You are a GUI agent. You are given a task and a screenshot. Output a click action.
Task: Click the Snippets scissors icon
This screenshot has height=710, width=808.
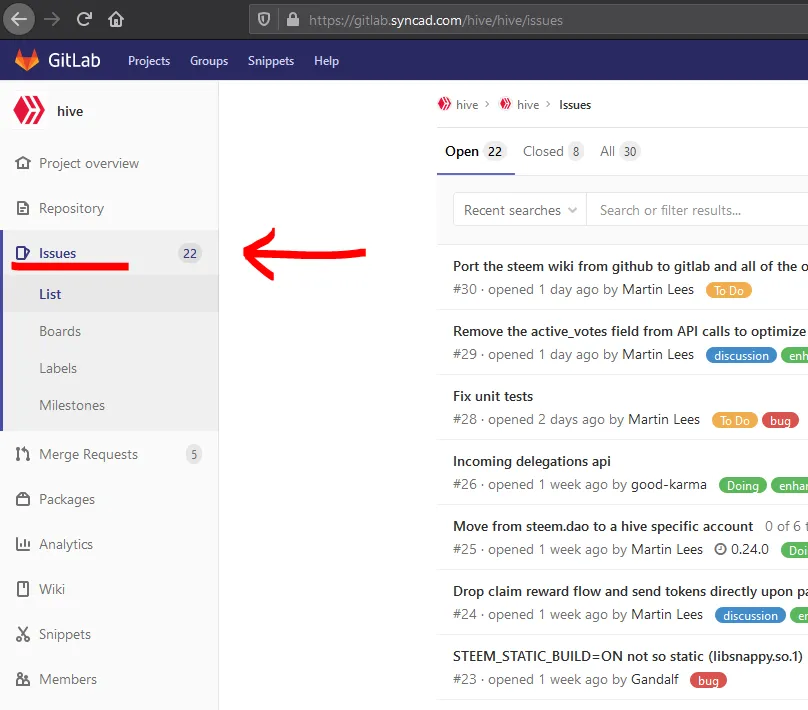[23, 634]
